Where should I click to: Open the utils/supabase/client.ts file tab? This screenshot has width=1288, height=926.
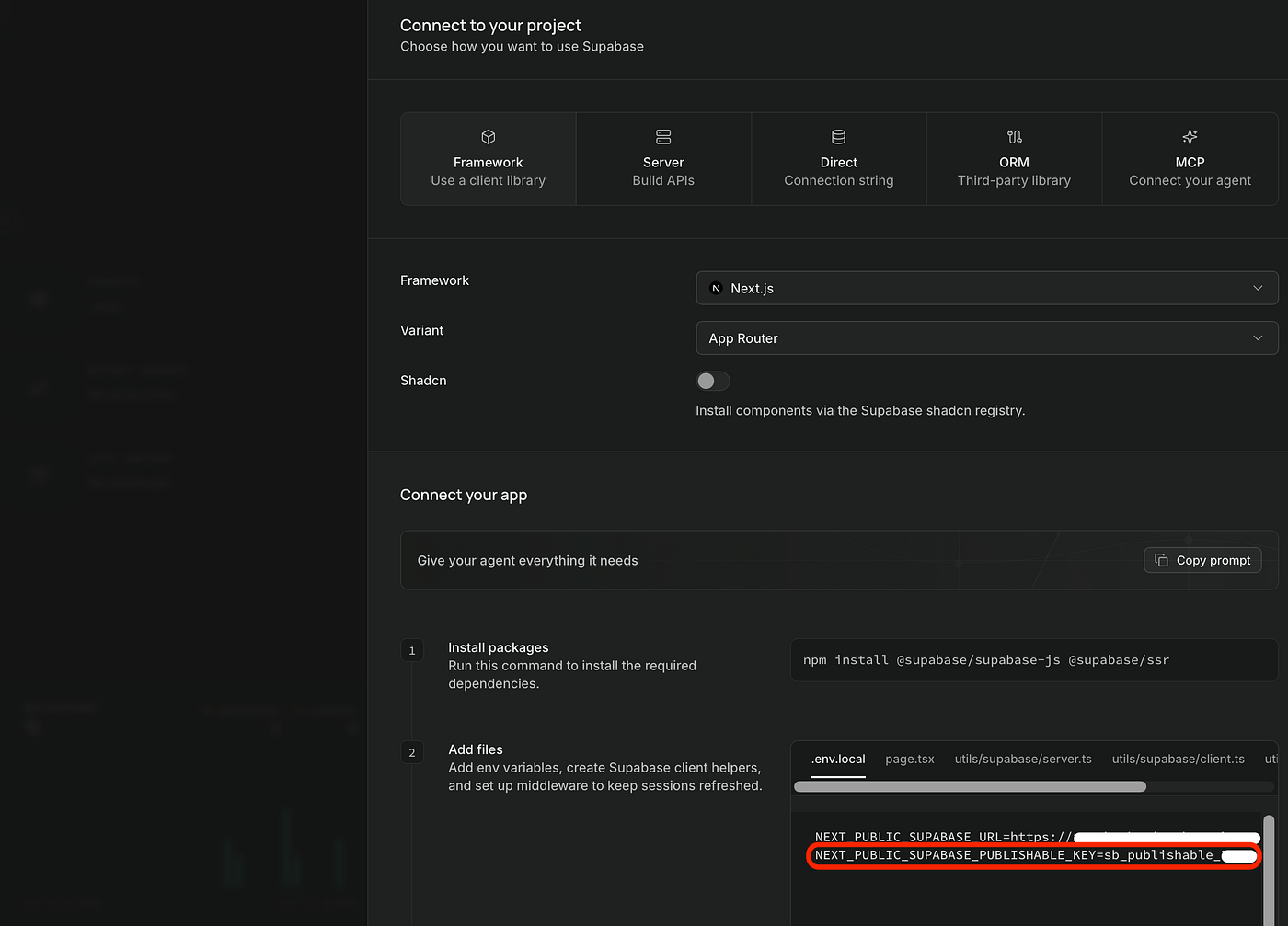click(x=1178, y=760)
